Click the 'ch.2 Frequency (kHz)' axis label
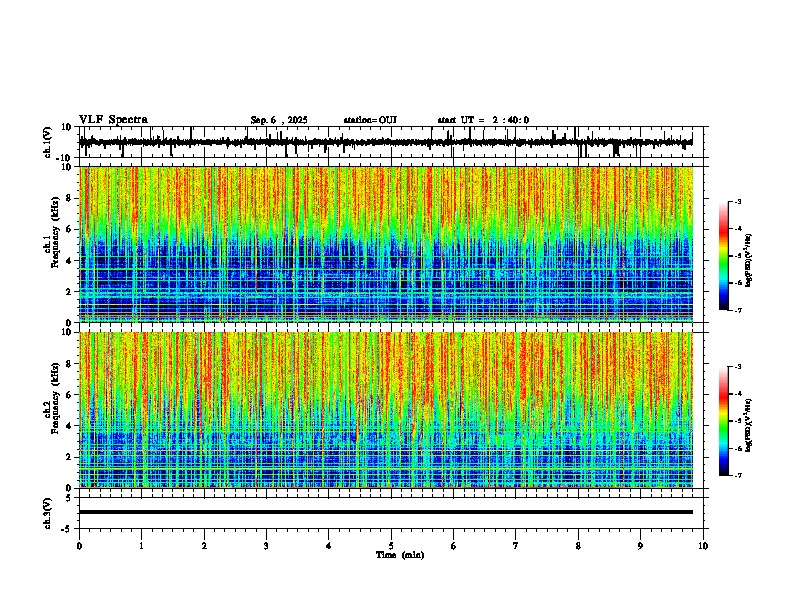This screenshot has width=792, height=612. 53,398
